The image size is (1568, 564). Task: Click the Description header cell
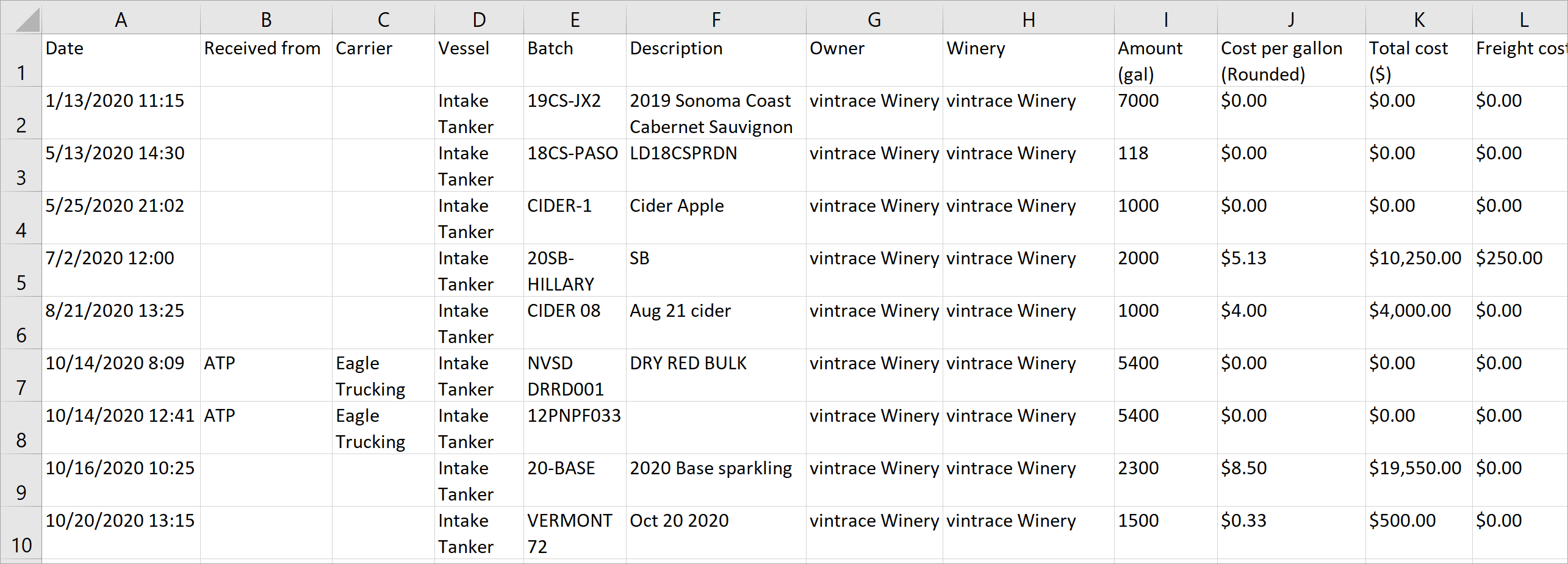[x=716, y=60]
